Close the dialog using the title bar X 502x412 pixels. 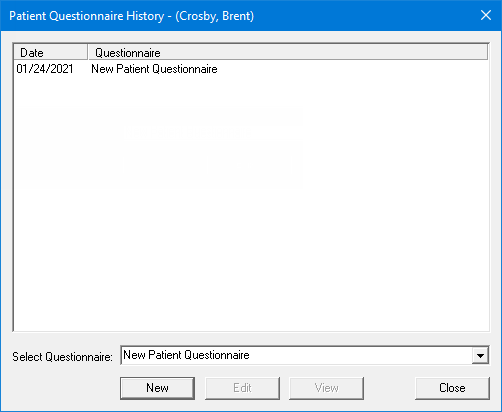tap(486, 15)
